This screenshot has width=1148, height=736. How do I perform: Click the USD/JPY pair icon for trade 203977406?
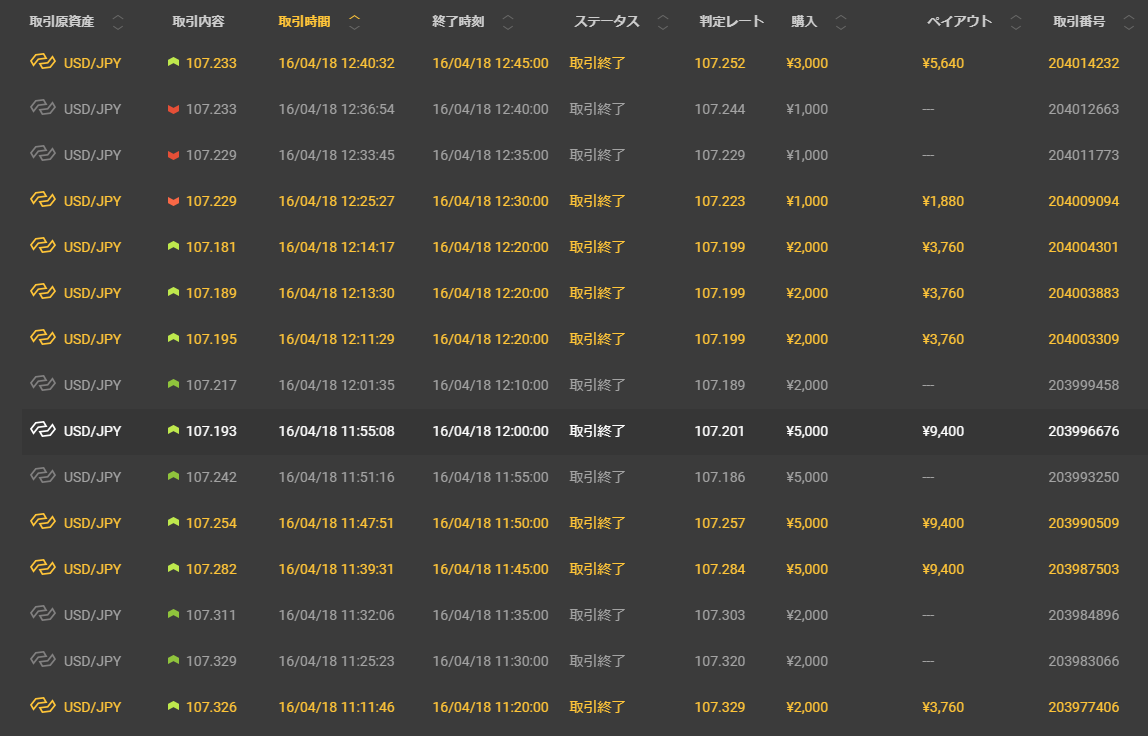(42, 707)
